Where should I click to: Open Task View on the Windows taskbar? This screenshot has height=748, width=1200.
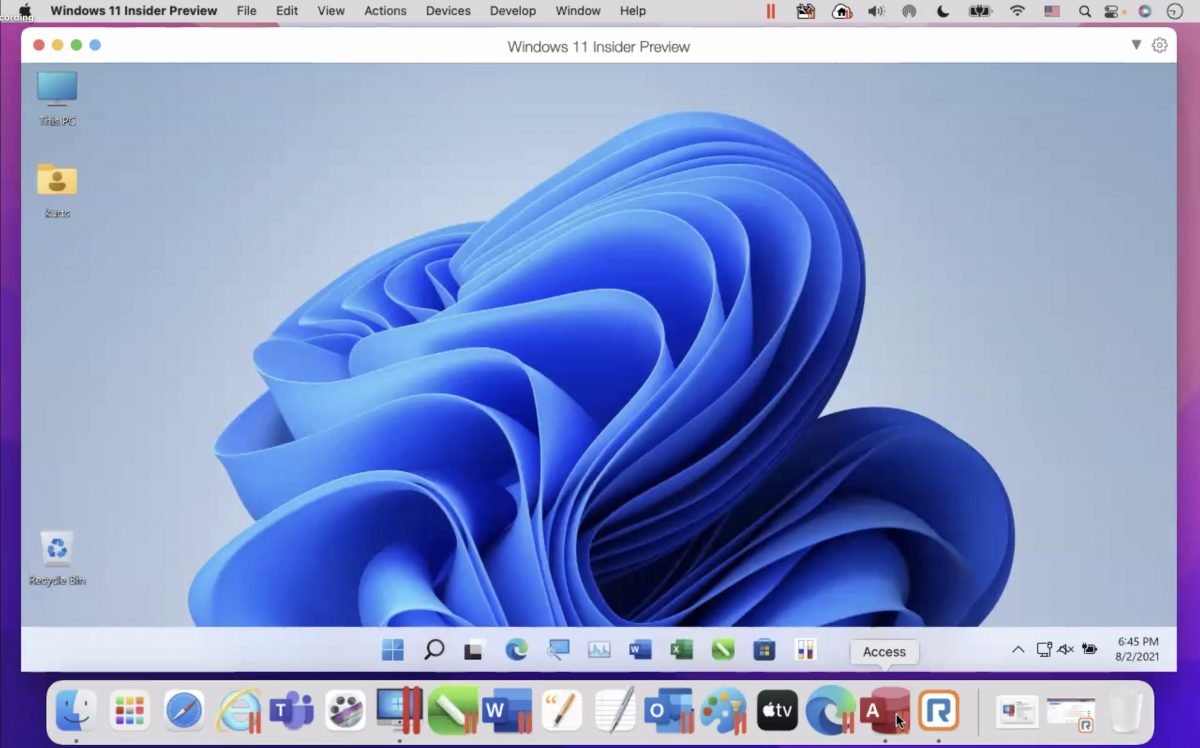click(474, 651)
